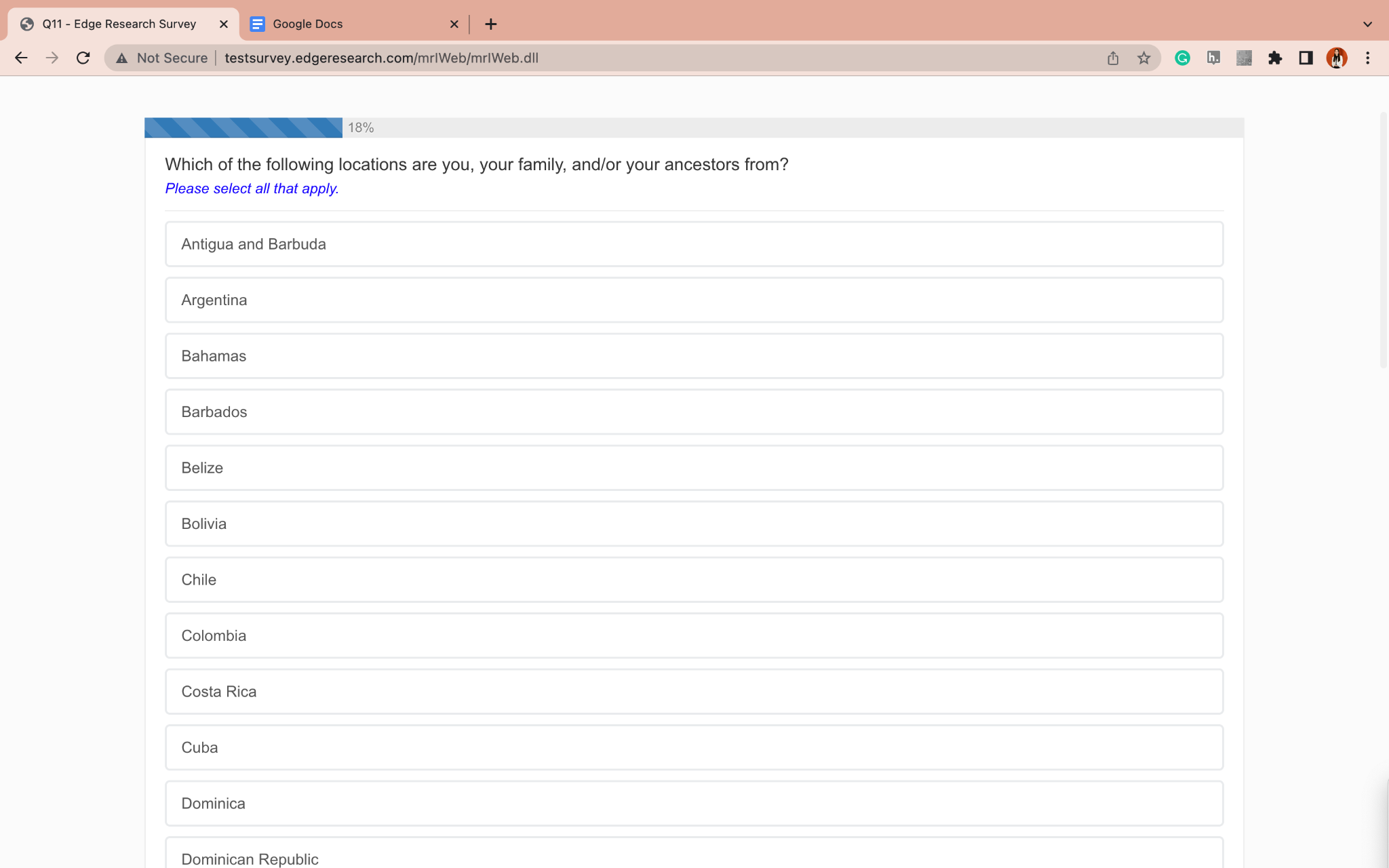Click Not Secure site info indicator

pyautogui.click(x=162, y=58)
